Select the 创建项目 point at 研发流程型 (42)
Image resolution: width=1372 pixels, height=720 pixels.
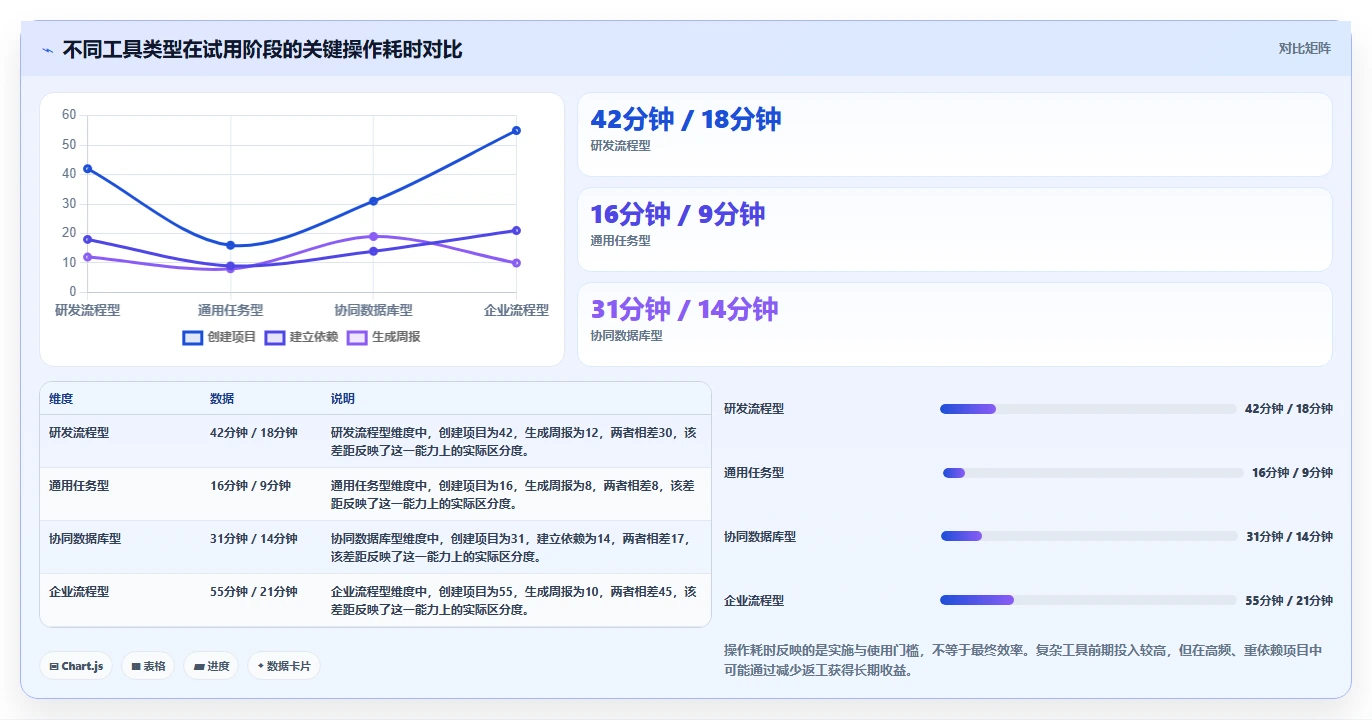[x=88, y=168]
